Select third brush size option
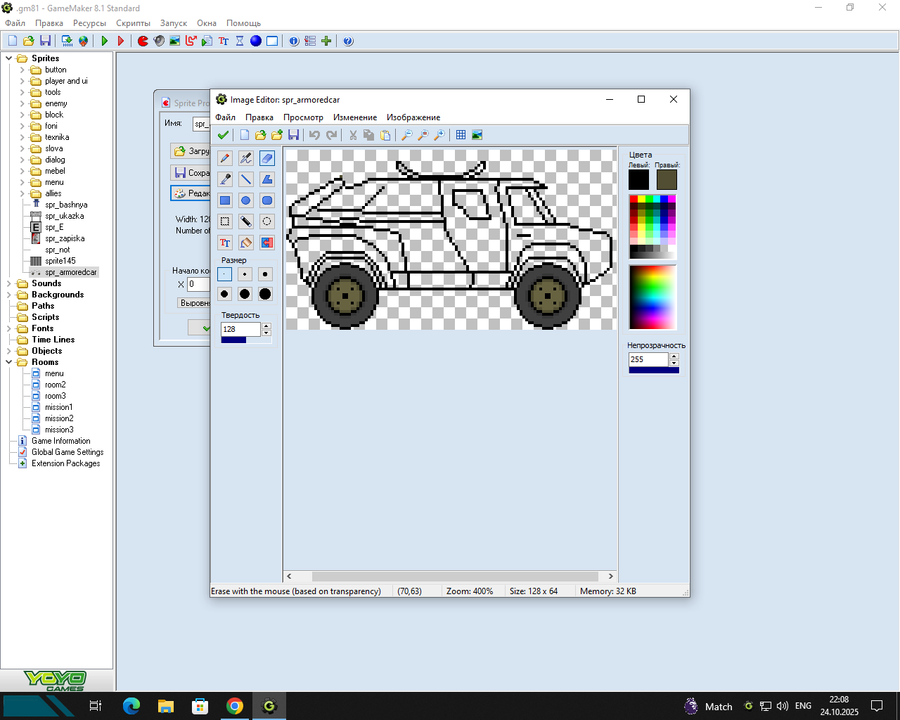The image size is (900, 720). [265, 274]
